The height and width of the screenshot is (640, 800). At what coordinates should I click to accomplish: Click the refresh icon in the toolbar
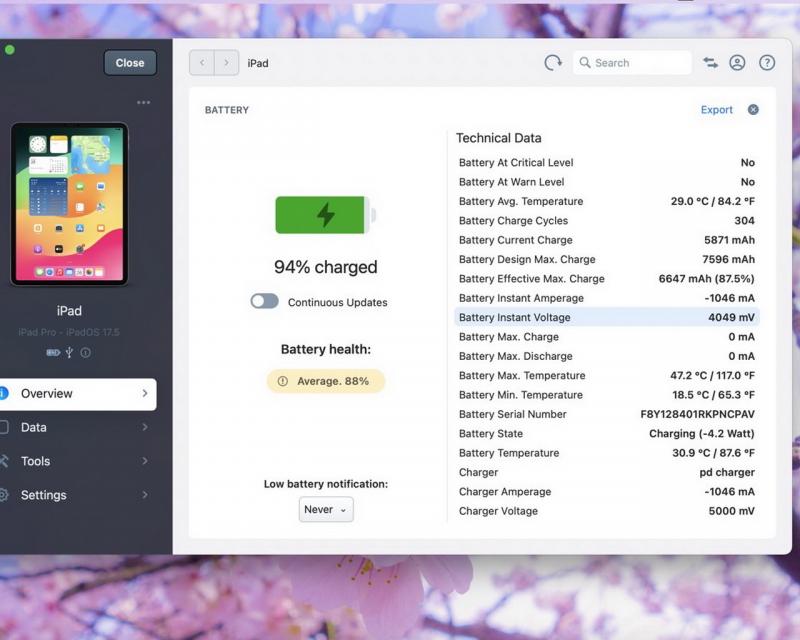coord(553,63)
